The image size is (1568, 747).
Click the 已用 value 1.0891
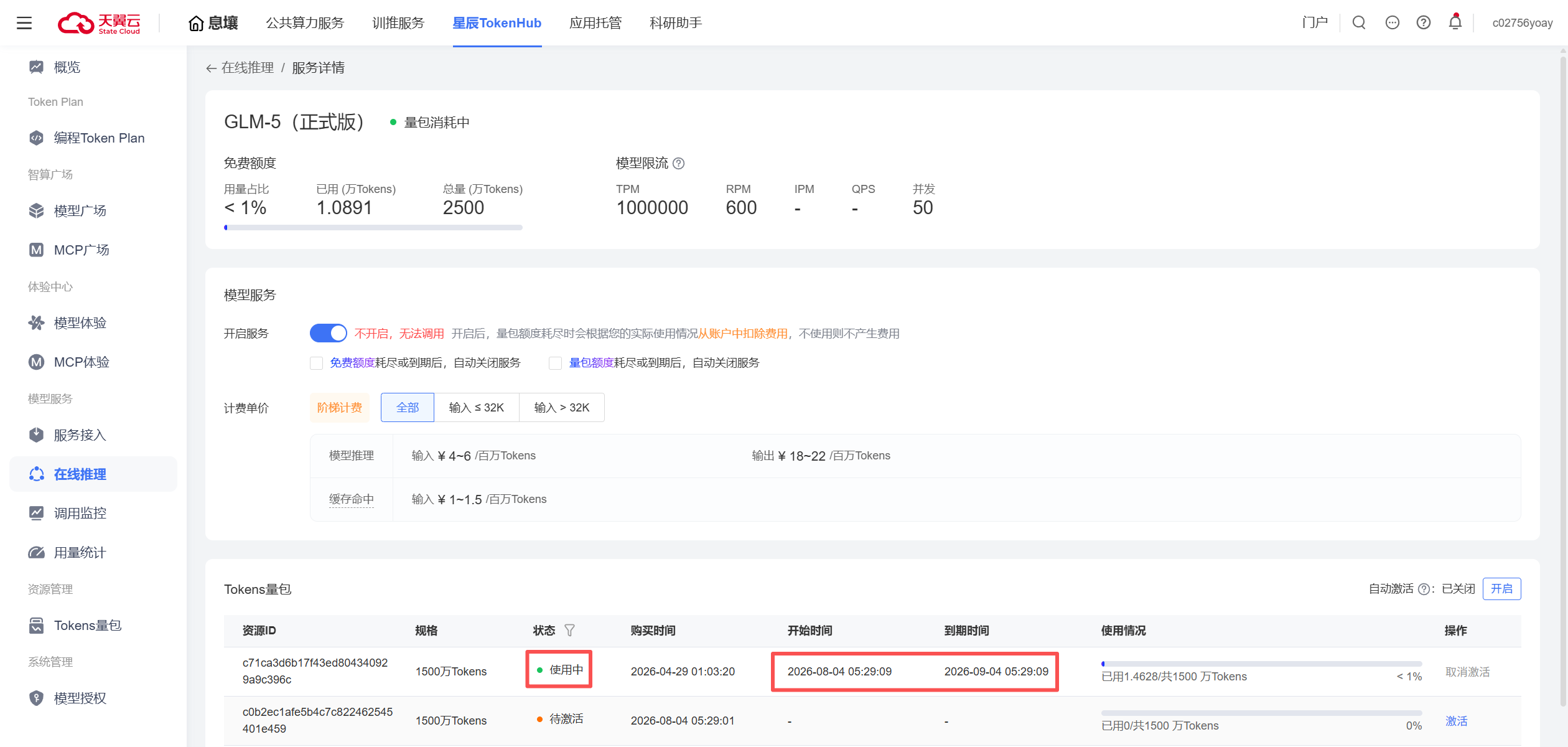pos(344,208)
